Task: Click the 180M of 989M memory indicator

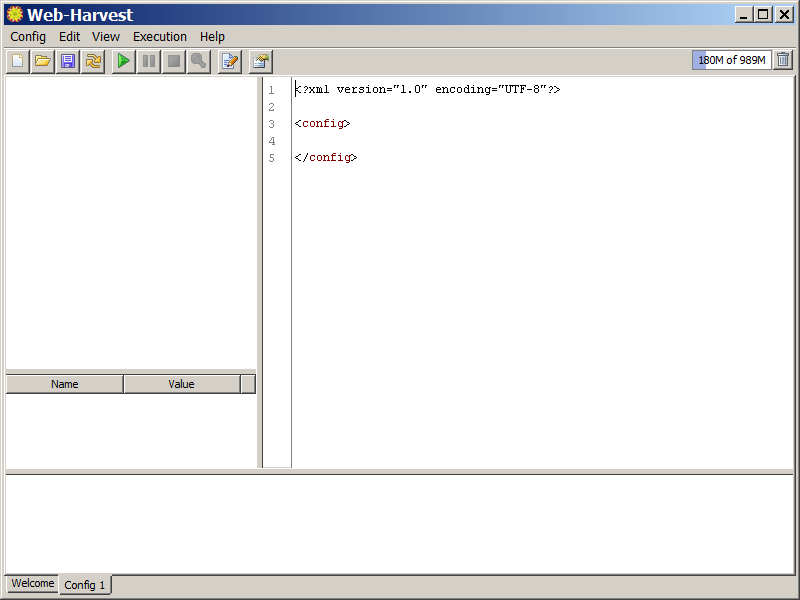Action: (731, 59)
